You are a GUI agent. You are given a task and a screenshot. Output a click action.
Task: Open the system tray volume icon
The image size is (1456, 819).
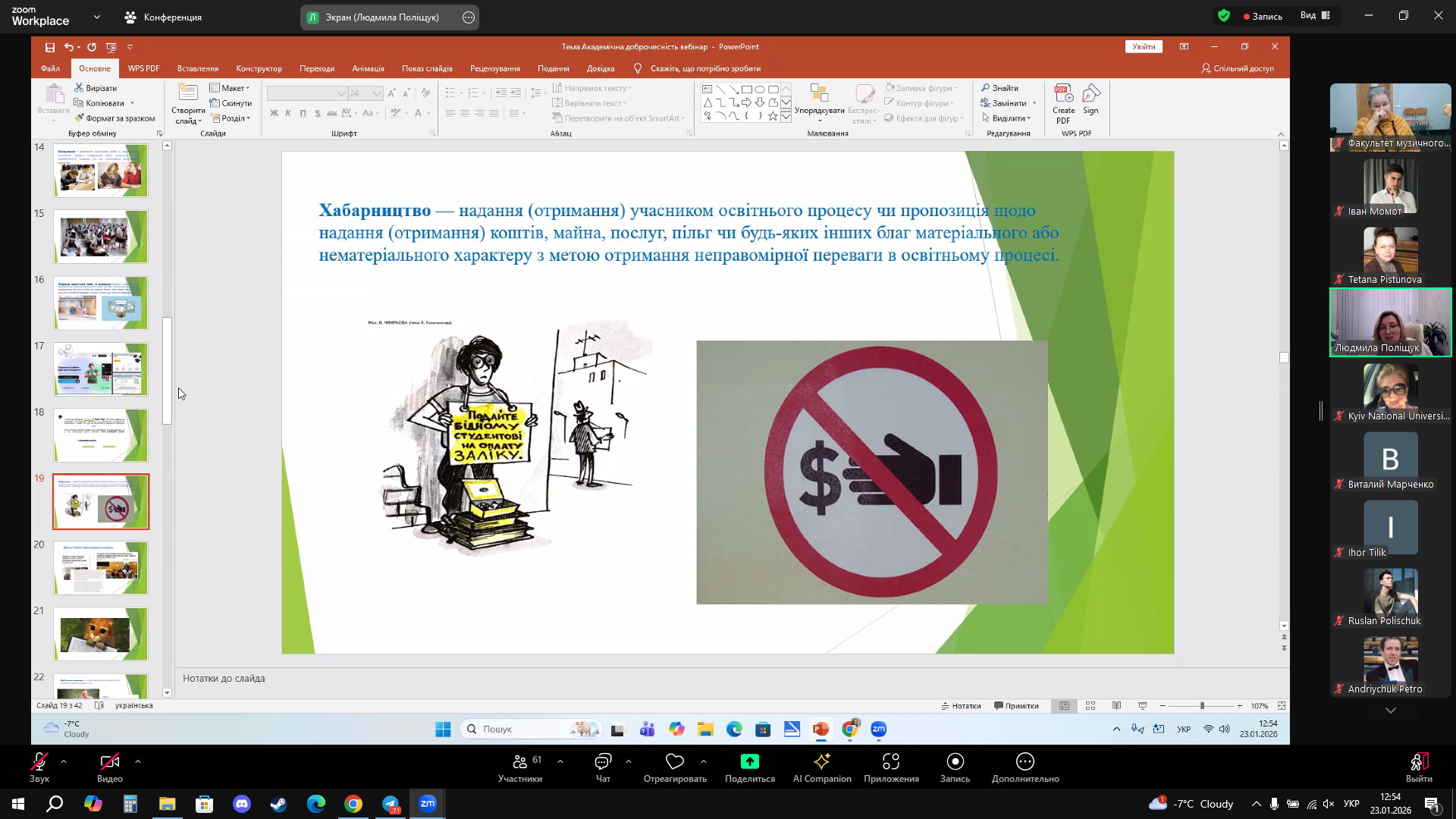pyautogui.click(x=1328, y=804)
